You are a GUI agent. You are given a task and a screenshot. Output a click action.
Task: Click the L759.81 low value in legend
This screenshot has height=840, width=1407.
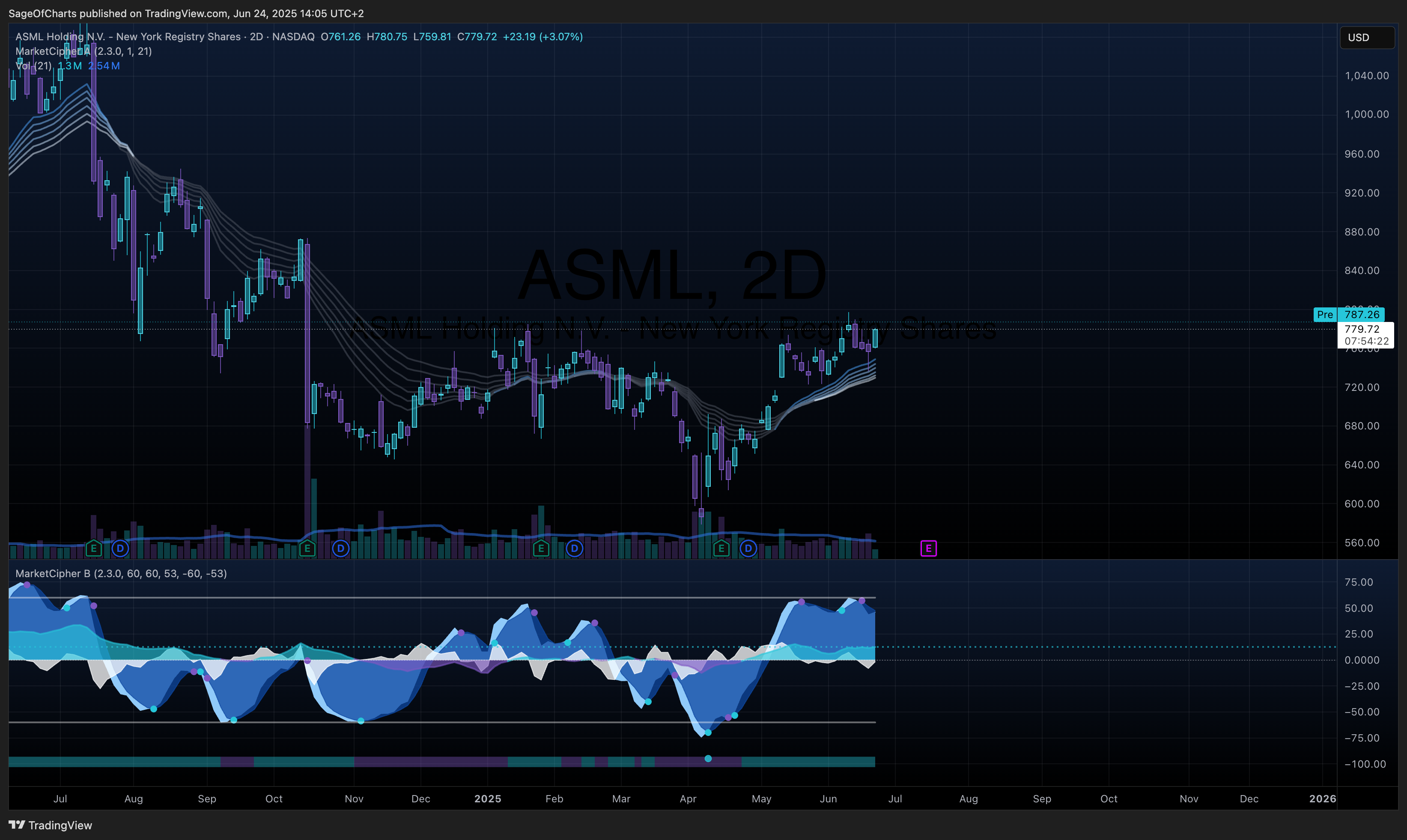click(432, 37)
